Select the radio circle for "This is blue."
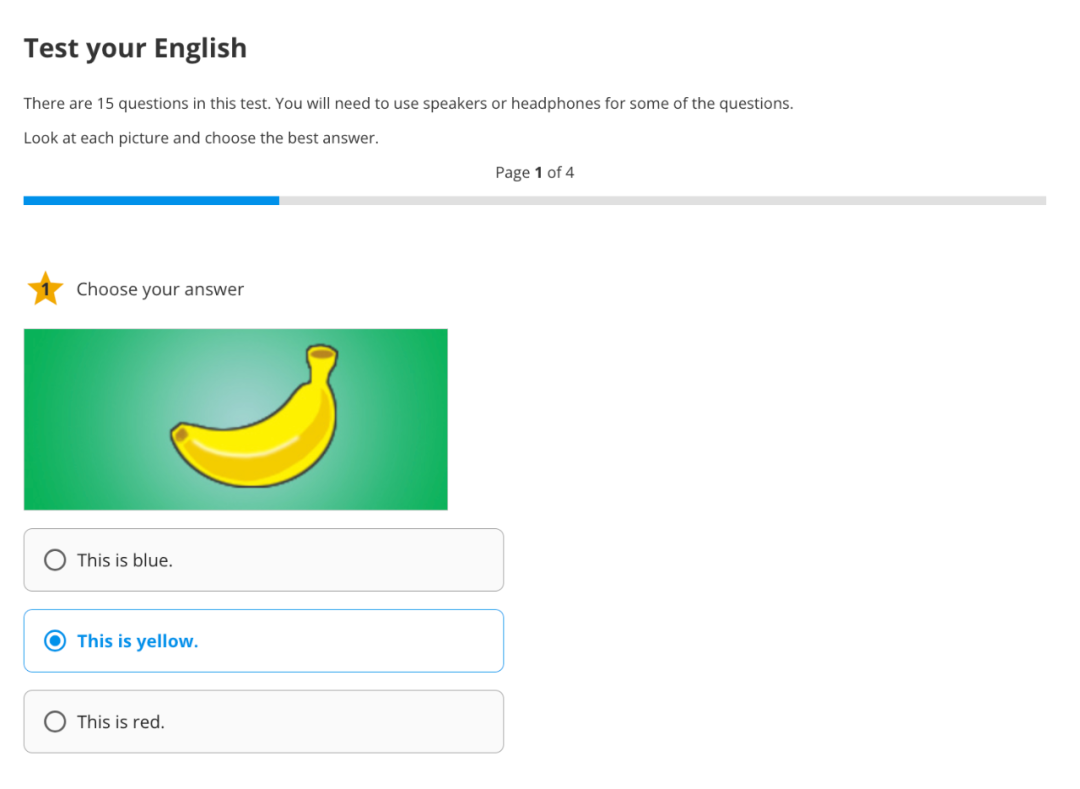Image resolution: width=1080 pixels, height=789 pixels. tap(55, 560)
